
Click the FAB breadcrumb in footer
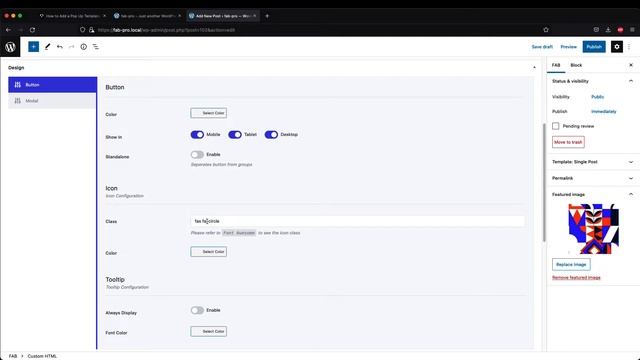(13, 356)
